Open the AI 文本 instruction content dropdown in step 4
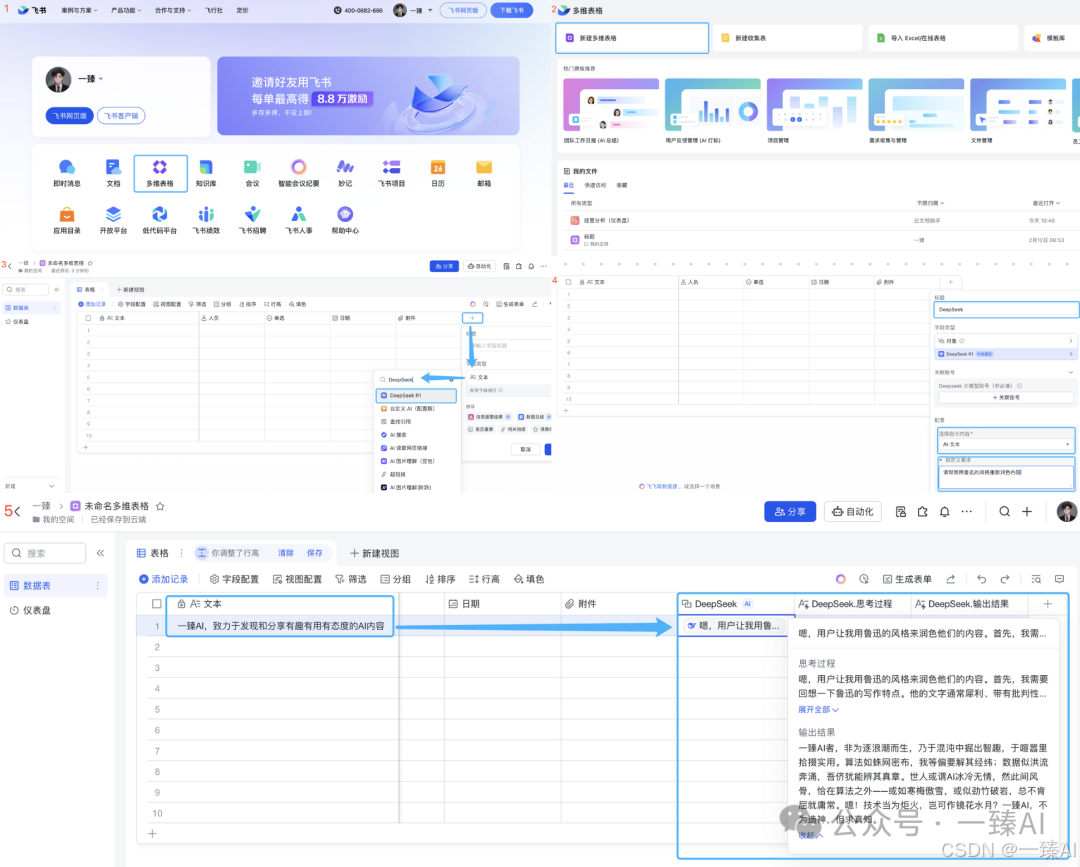This screenshot has width=1080, height=867. click(1006, 445)
